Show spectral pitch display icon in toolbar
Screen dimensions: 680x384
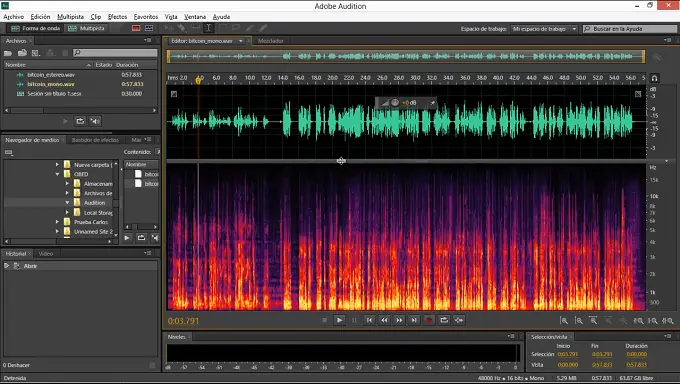click(x=149, y=28)
